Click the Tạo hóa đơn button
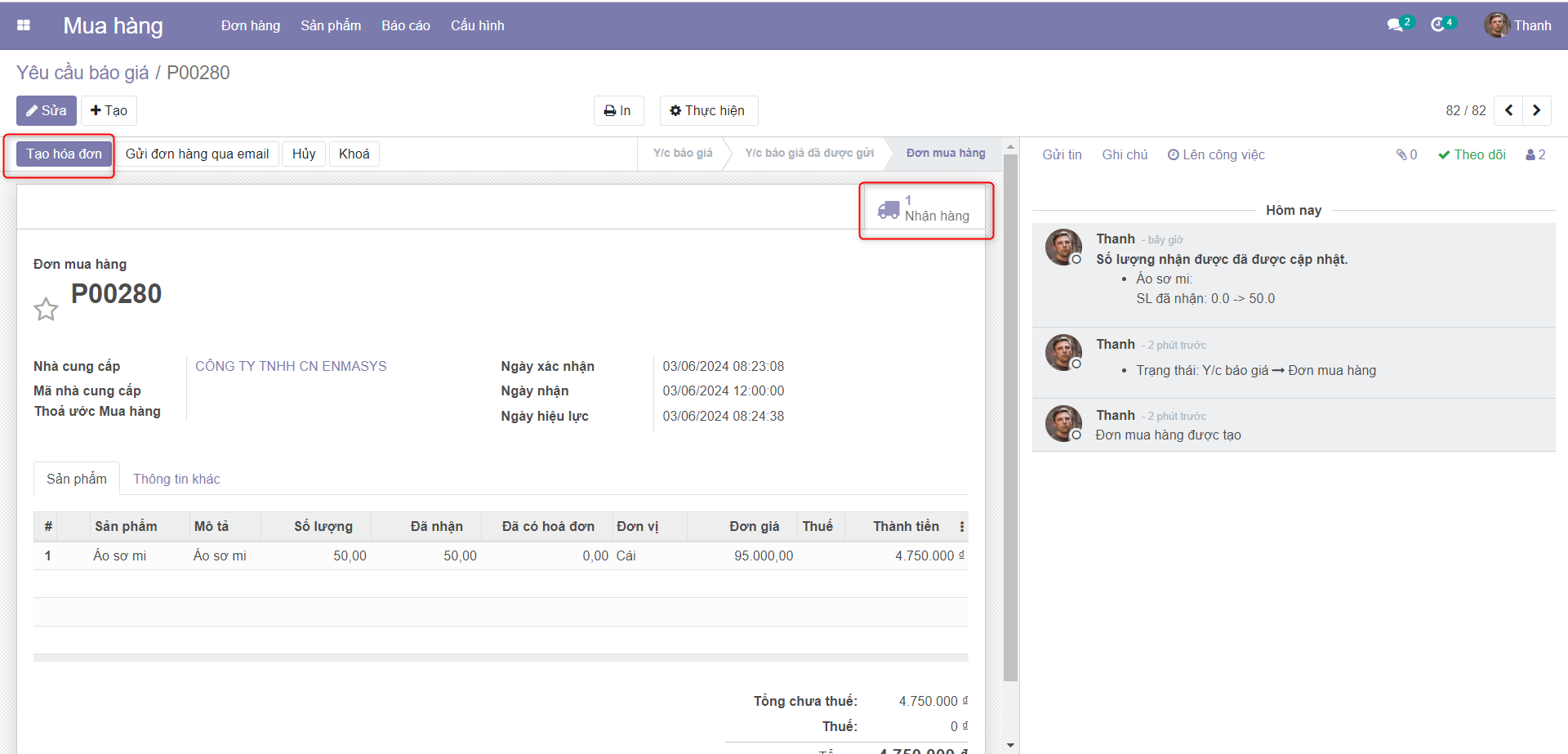This screenshot has height=754, width=1568. 64,154
